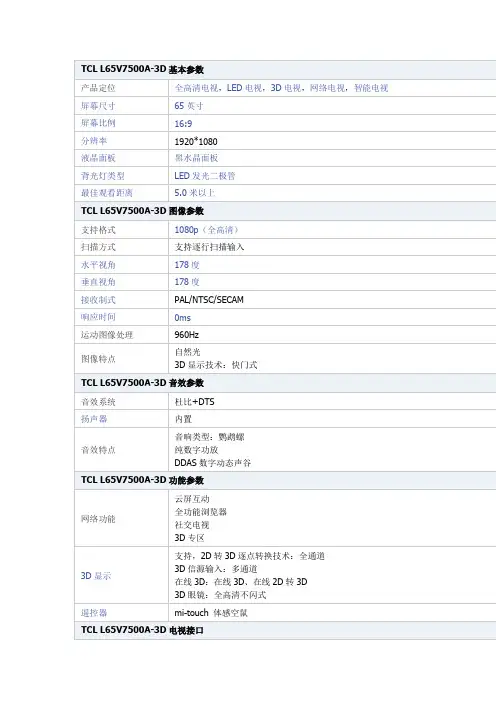The width and height of the screenshot is (496, 702).
Task: Open the 3D 电视 link in 产品定位 row
Action: (x=286, y=88)
